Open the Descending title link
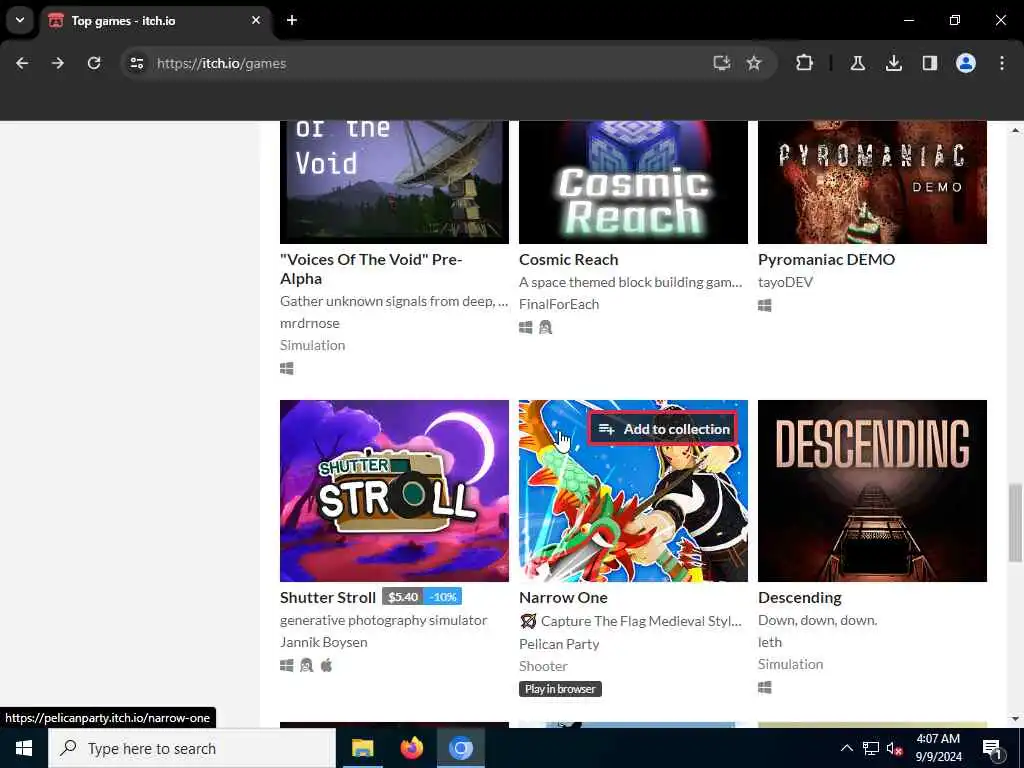 tap(800, 598)
